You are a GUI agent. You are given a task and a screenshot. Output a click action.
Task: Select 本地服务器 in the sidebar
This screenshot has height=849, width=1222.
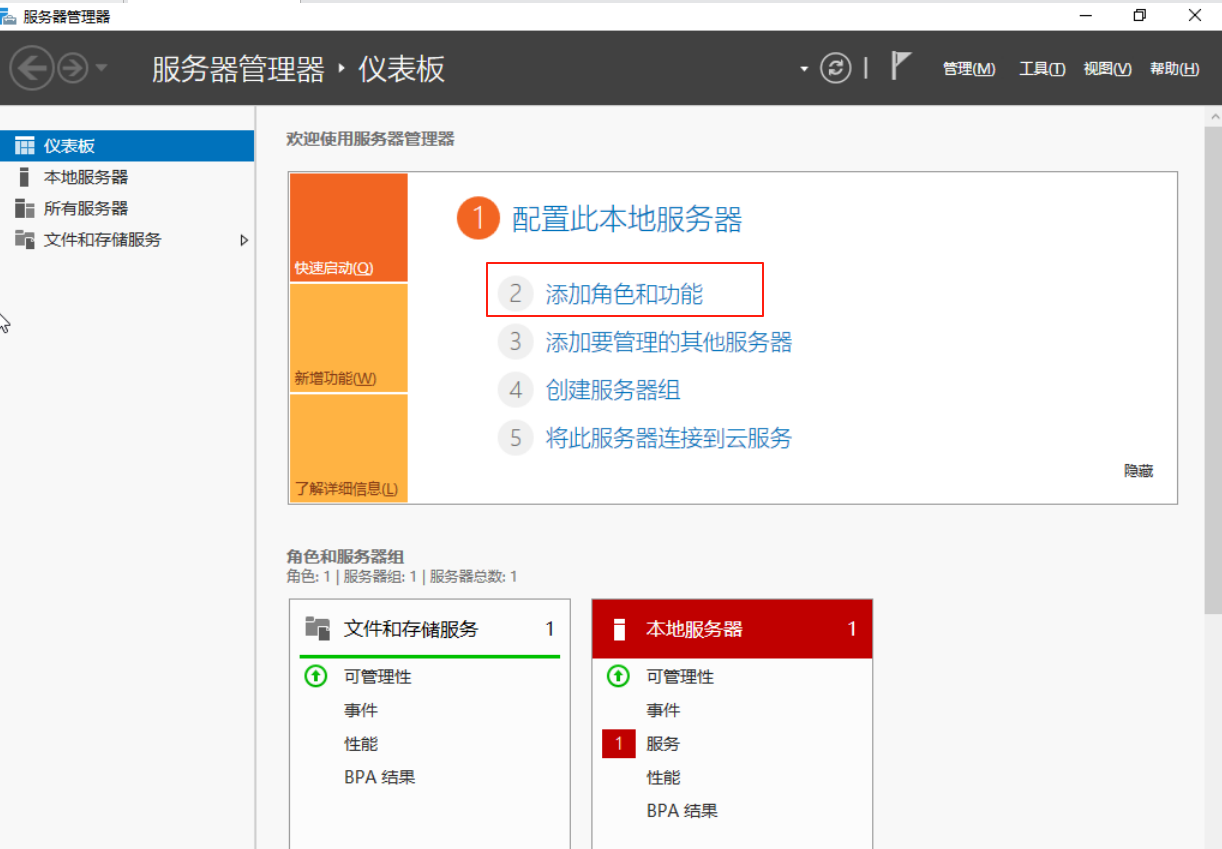[x=127, y=177]
